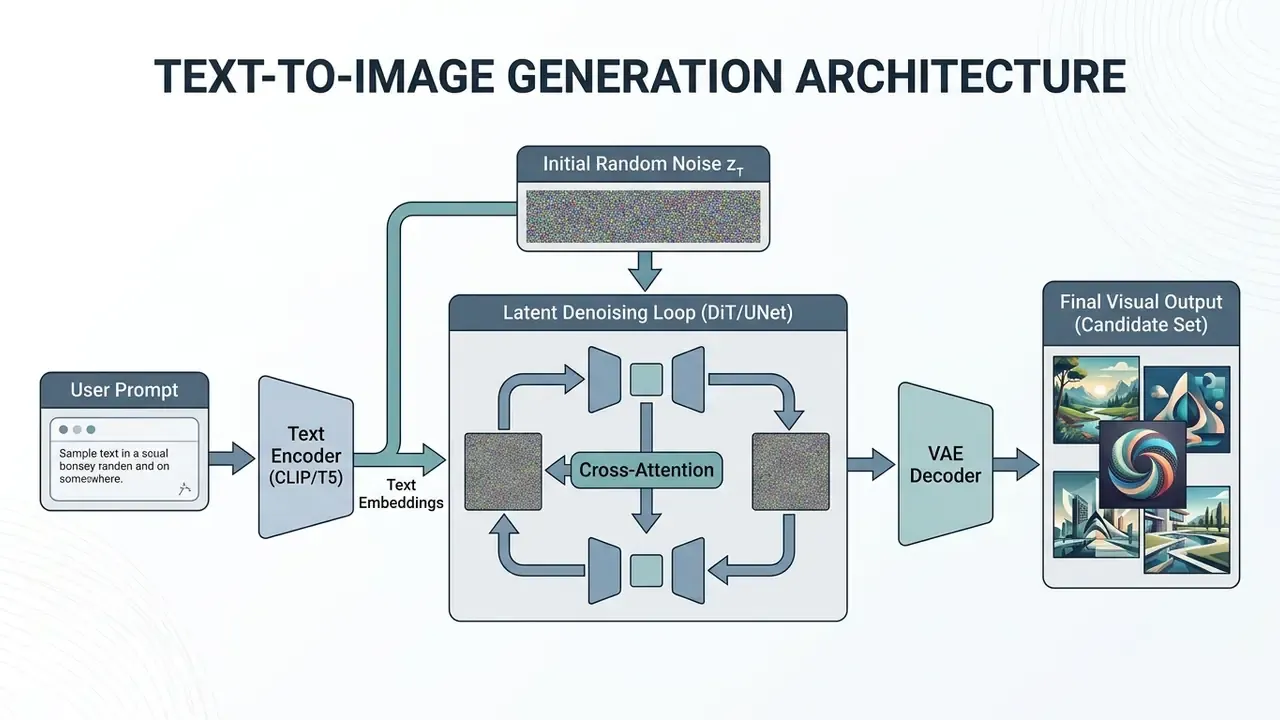Click the "TEXT-TO-IMAGE GENERATION ARCHITECTURE" title

point(640,77)
